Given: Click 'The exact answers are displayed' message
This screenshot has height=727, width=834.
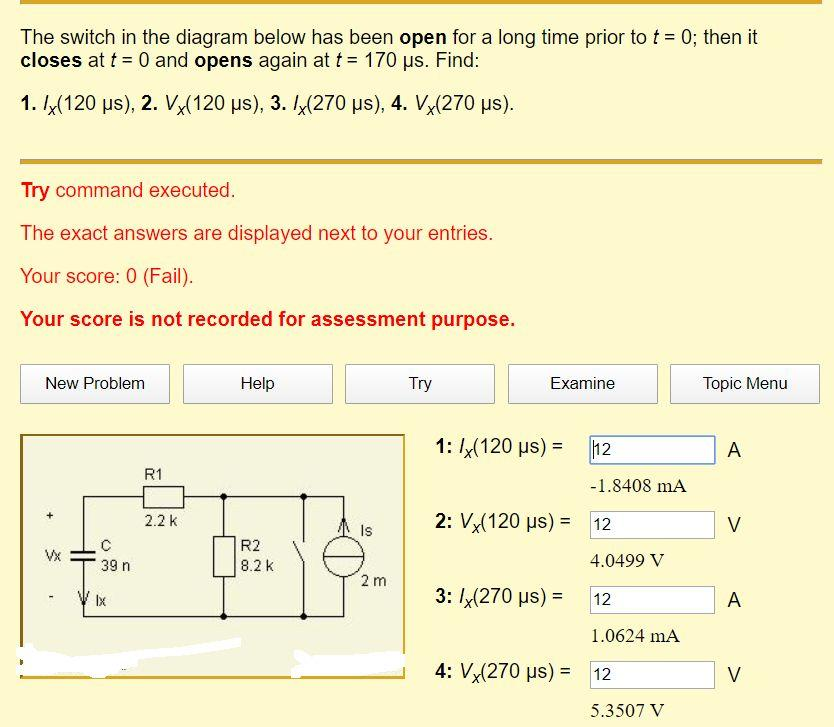Looking at the screenshot, I should tap(257, 233).
